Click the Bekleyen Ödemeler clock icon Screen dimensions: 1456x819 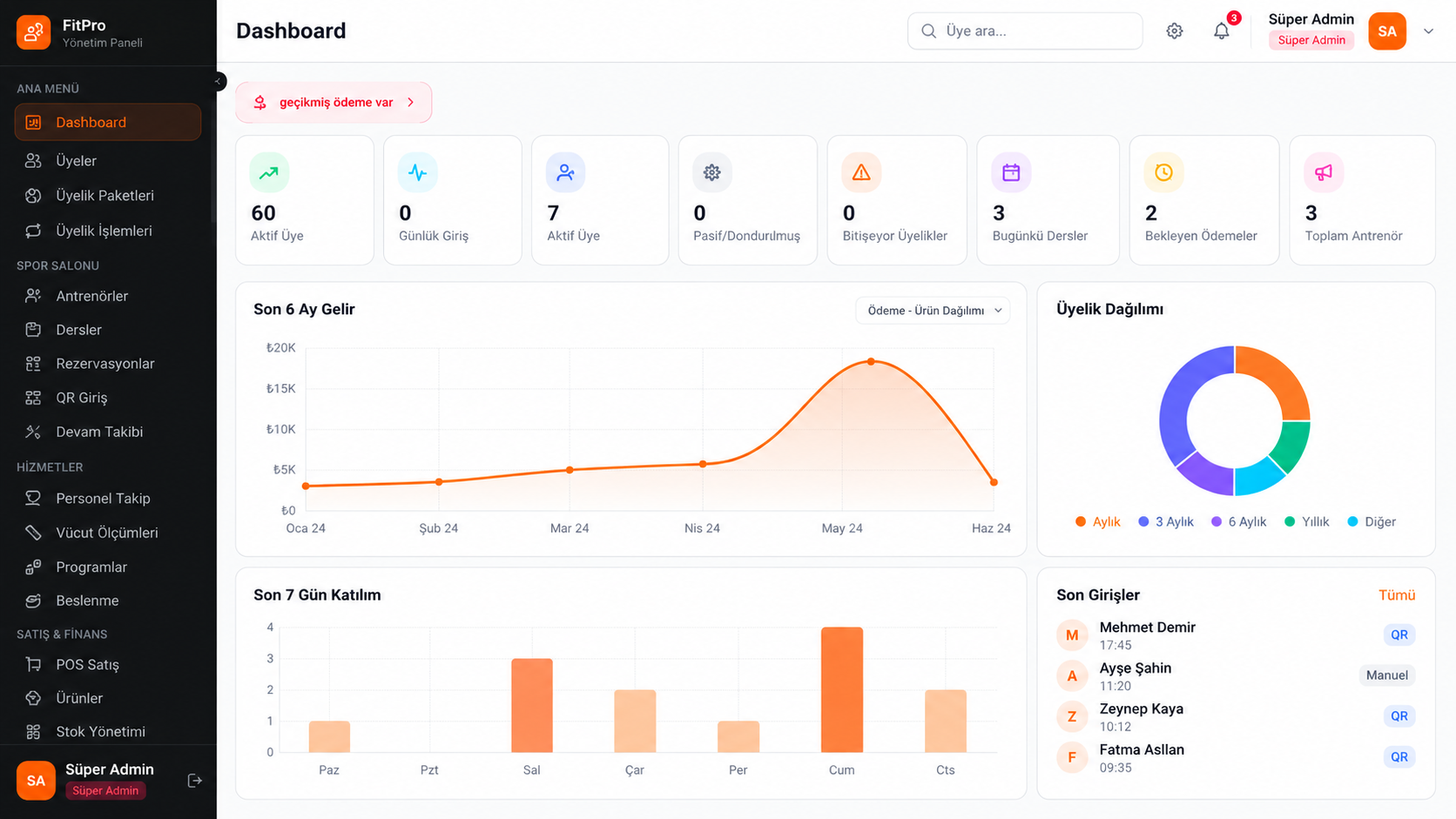1163,172
